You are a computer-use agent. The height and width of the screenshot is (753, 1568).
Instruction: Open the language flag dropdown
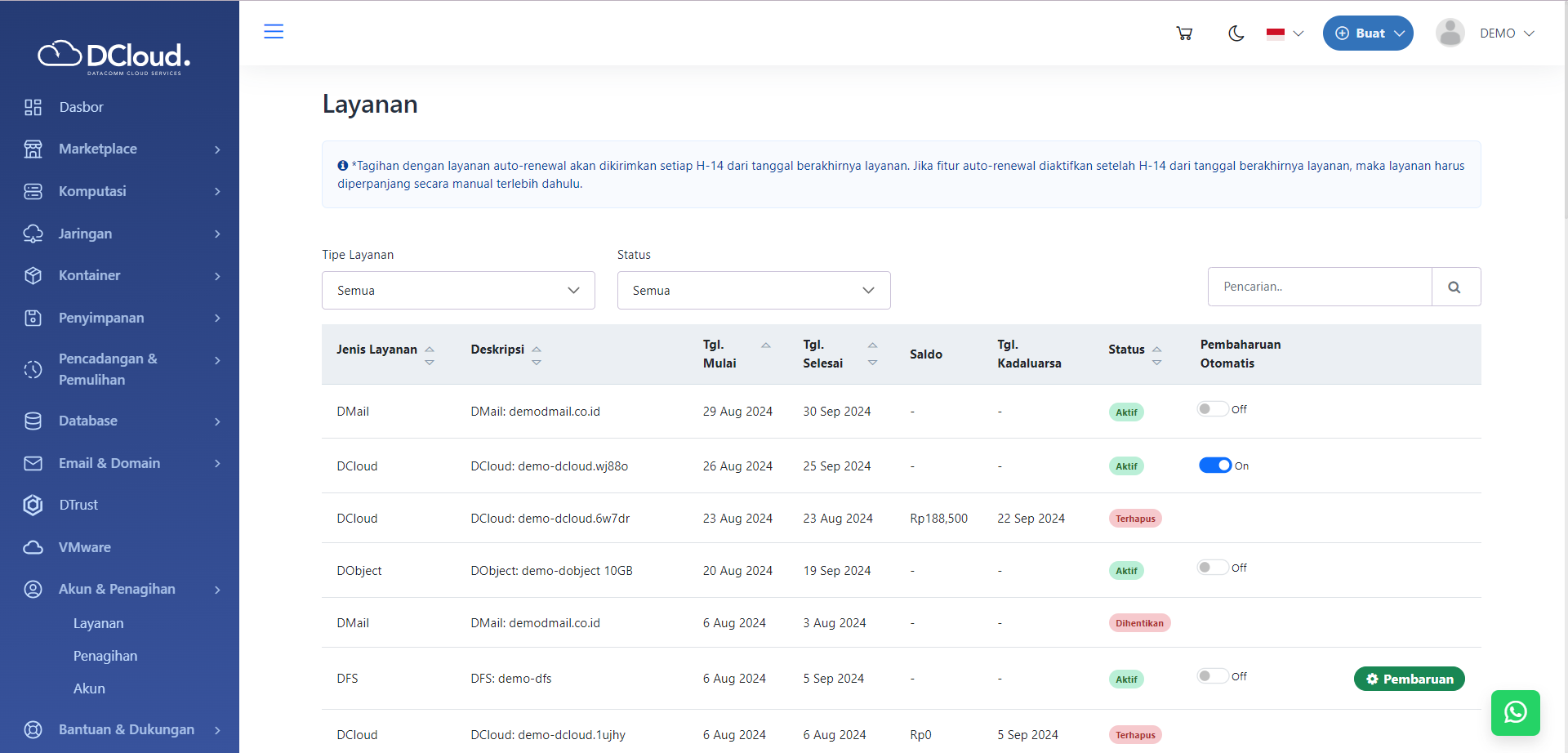[1285, 33]
